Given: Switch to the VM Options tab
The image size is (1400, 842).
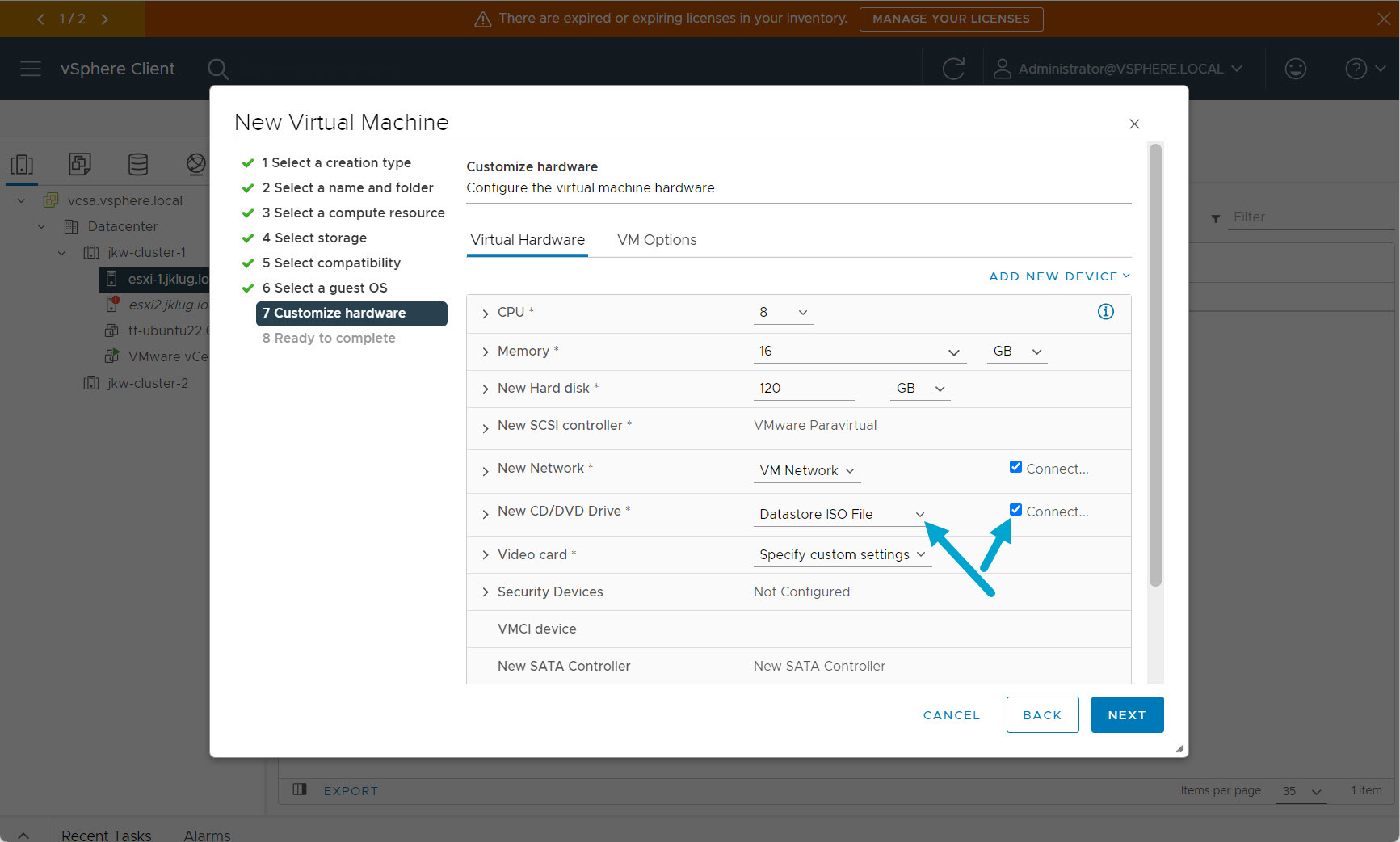Looking at the screenshot, I should click(x=656, y=240).
